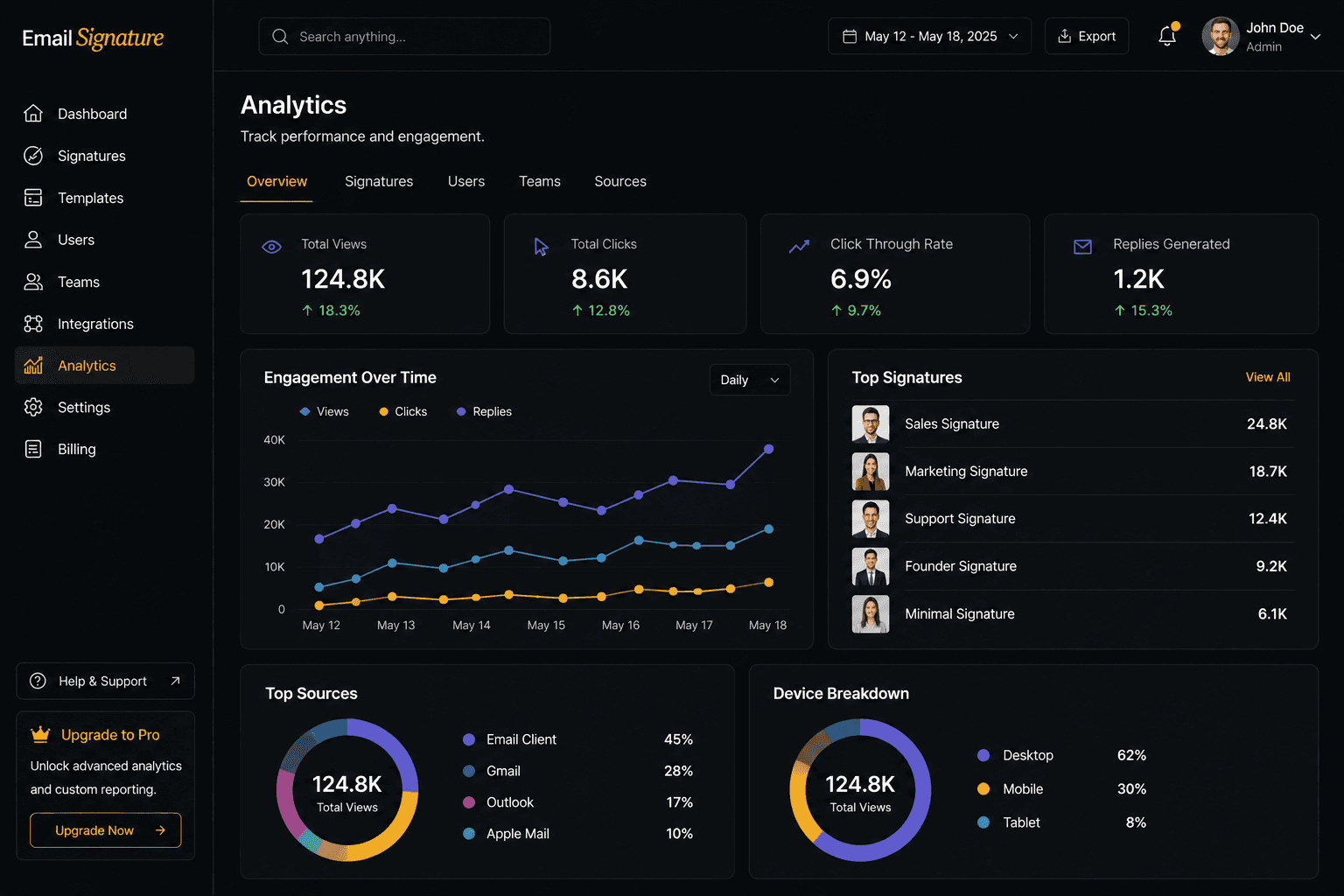The height and width of the screenshot is (896, 1344).
Task: Switch to the Overview tab
Action: [x=276, y=181]
